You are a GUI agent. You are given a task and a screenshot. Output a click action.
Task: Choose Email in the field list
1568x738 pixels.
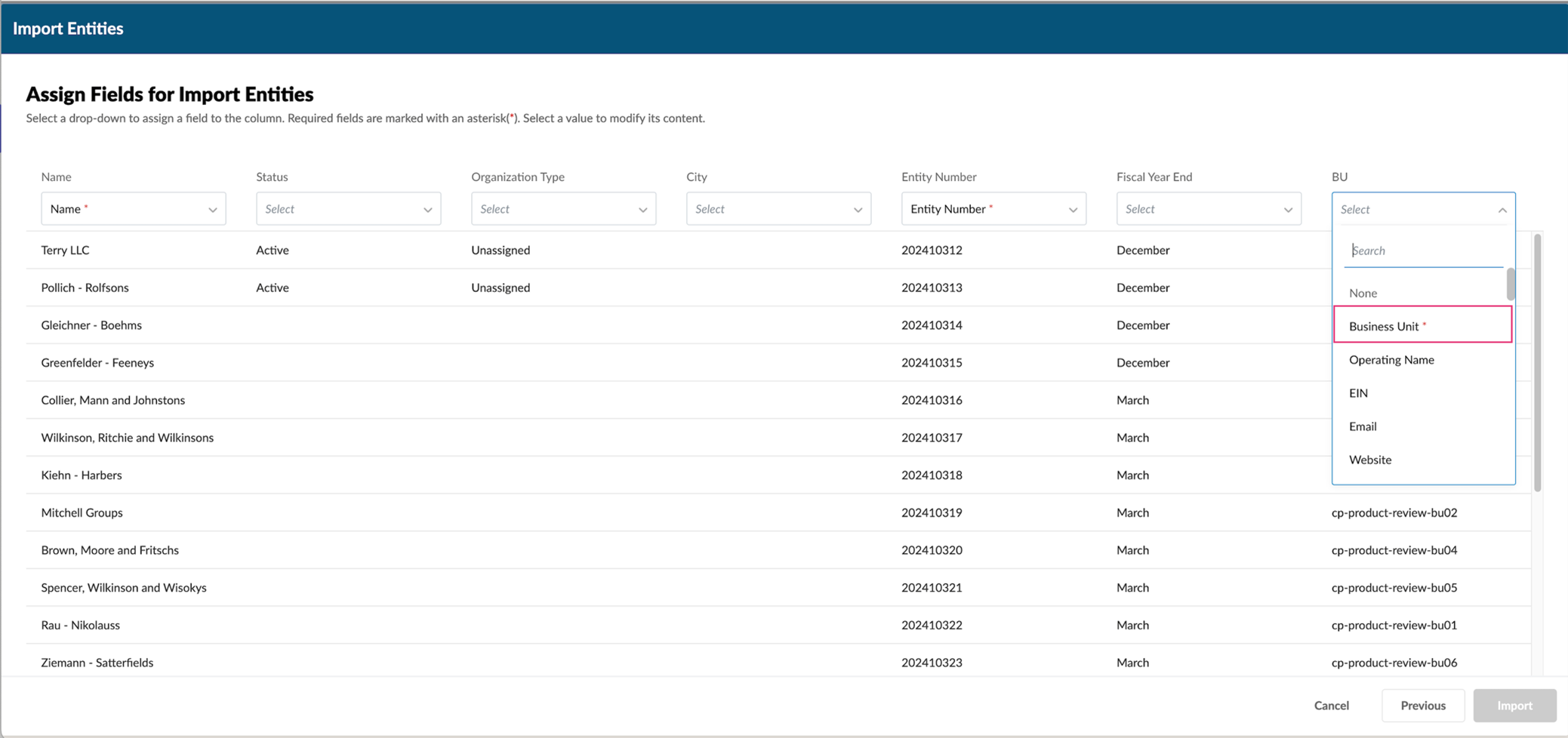click(1363, 426)
